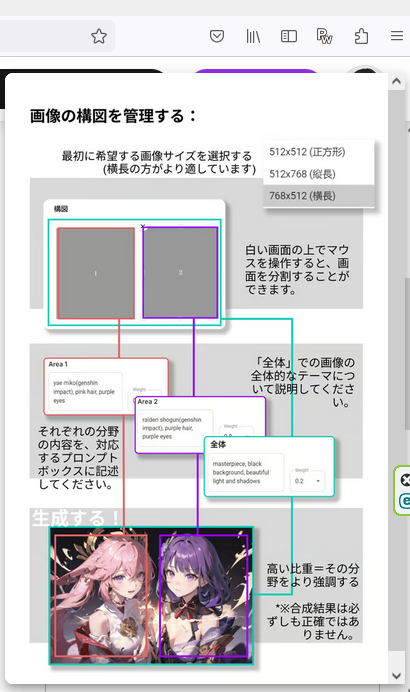Open the Firefox hamburger menu

coord(397,36)
